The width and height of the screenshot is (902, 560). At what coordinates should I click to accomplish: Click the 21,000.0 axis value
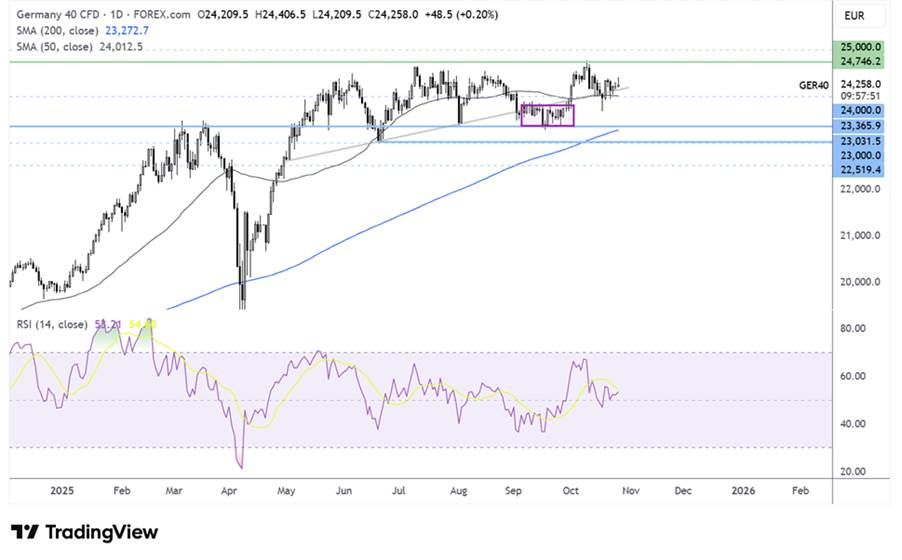tap(860, 235)
